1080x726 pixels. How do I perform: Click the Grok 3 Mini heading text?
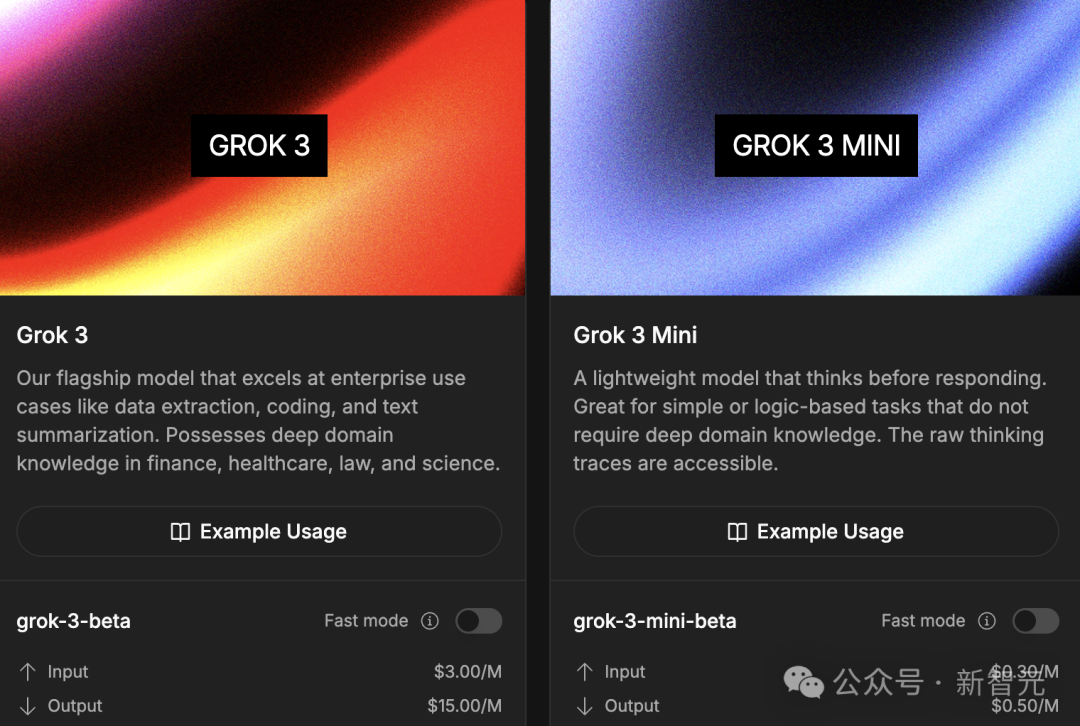coord(635,335)
